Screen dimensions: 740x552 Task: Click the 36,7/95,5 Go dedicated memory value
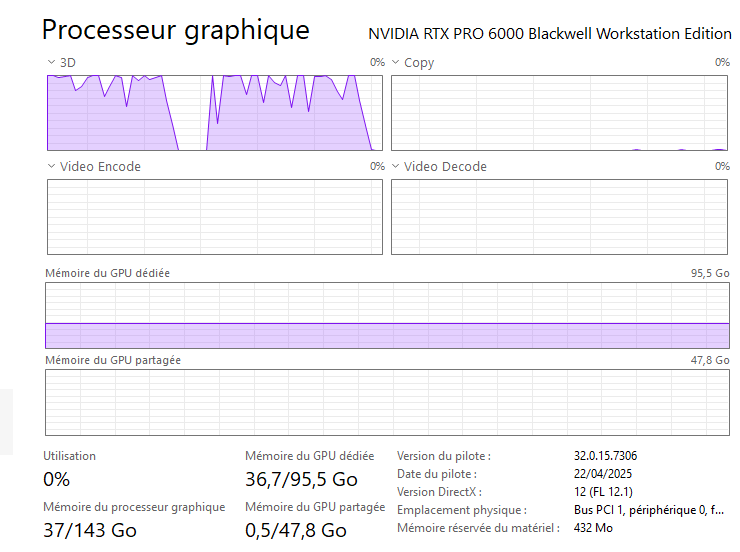coord(301,479)
